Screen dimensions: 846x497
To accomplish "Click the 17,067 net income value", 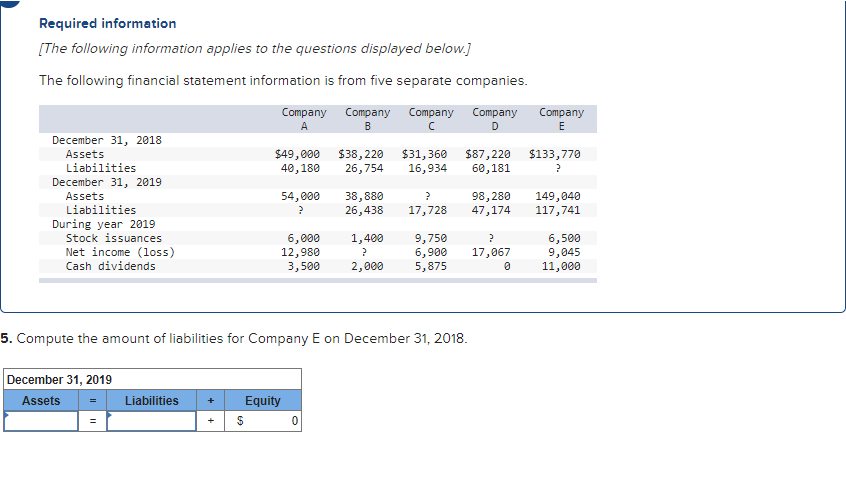I will pyautogui.click(x=491, y=253).
